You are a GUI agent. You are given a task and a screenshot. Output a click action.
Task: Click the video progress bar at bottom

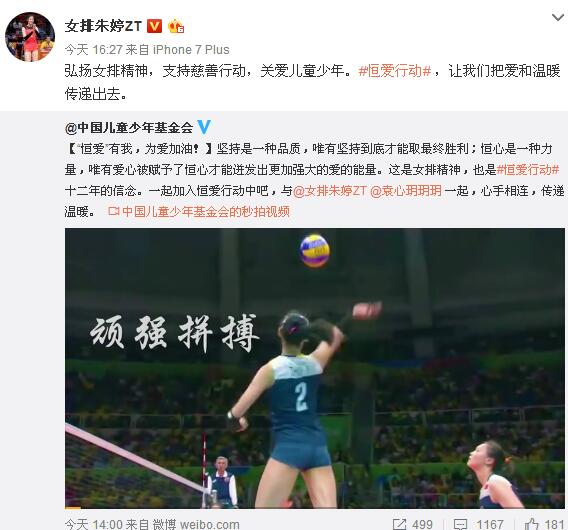pyautogui.click(x=315, y=508)
